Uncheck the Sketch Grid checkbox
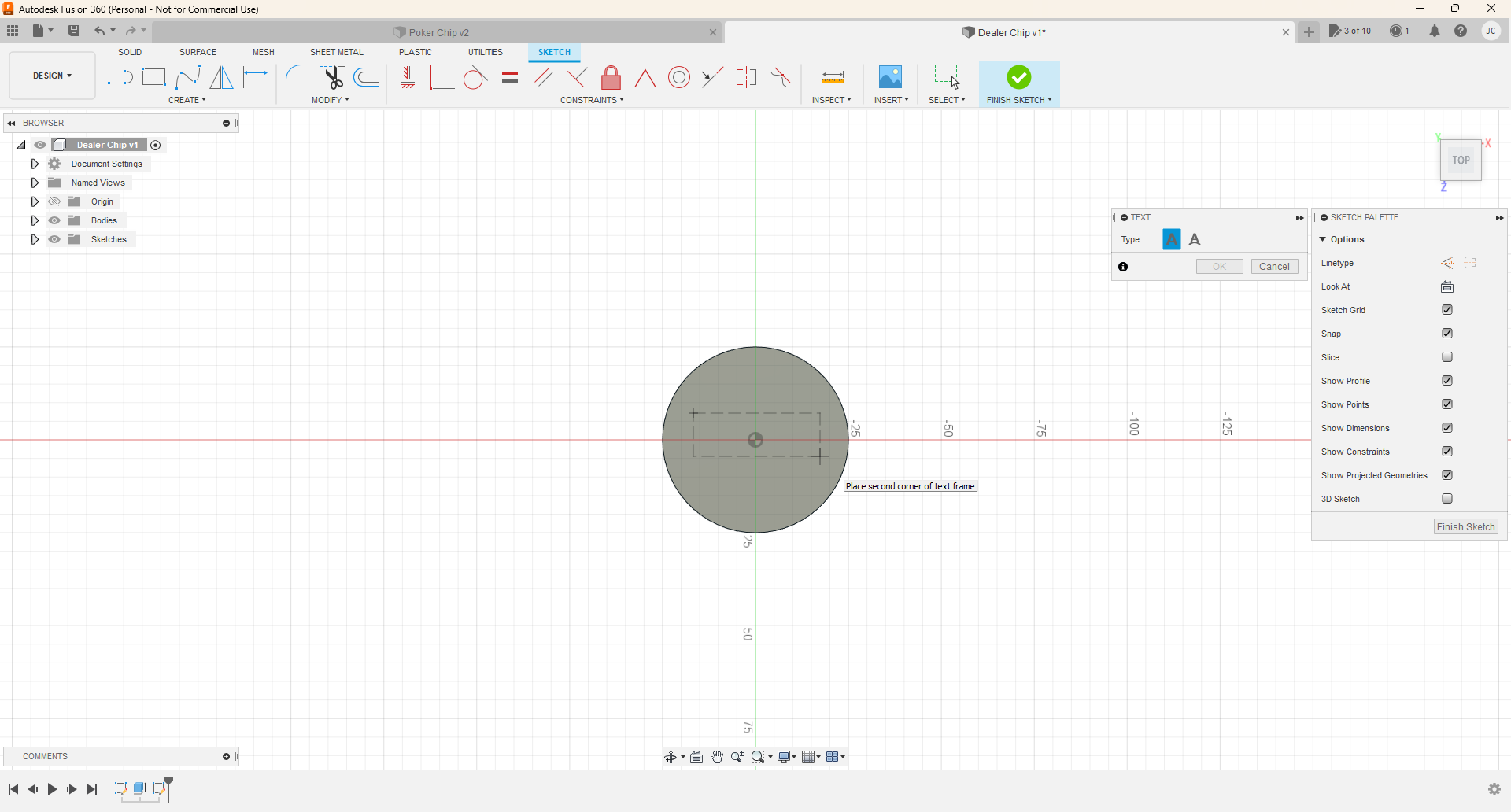The height and width of the screenshot is (812, 1511). tap(1446, 310)
